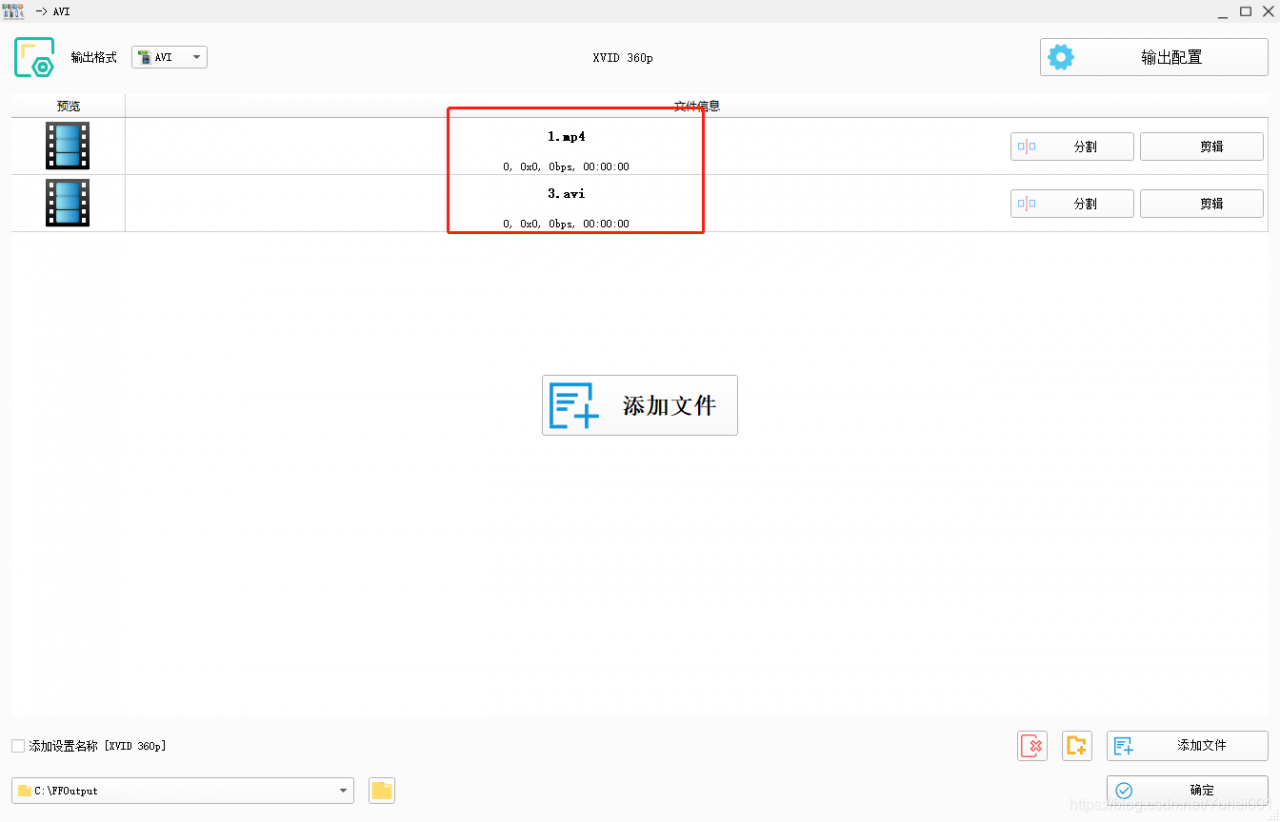The height and width of the screenshot is (822, 1280).
Task: Select the 1.mp4 file name text
Action: [x=566, y=136]
